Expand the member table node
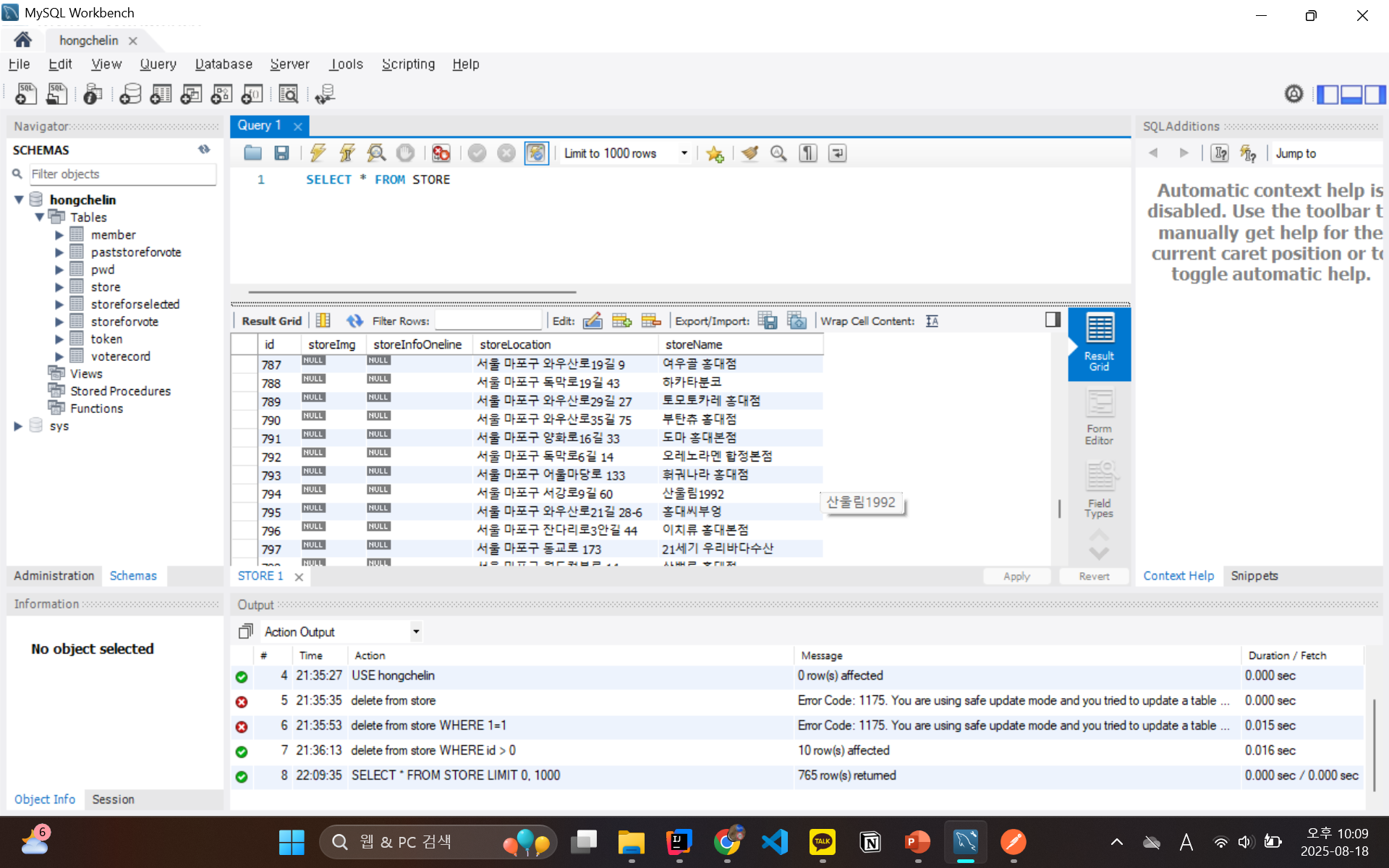Image resolution: width=1389 pixels, height=868 pixels. (x=59, y=235)
